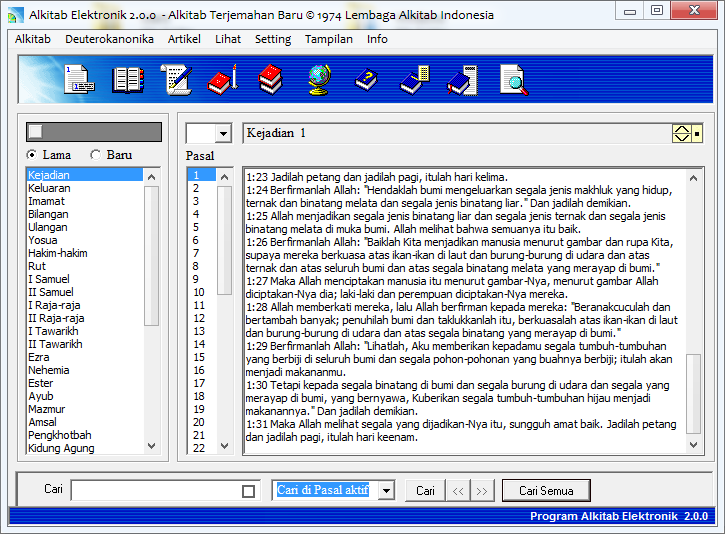Click the up/down navigation arrows beside Kejadian 1
Viewport: 725px width, 534px height.
[682, 134]
